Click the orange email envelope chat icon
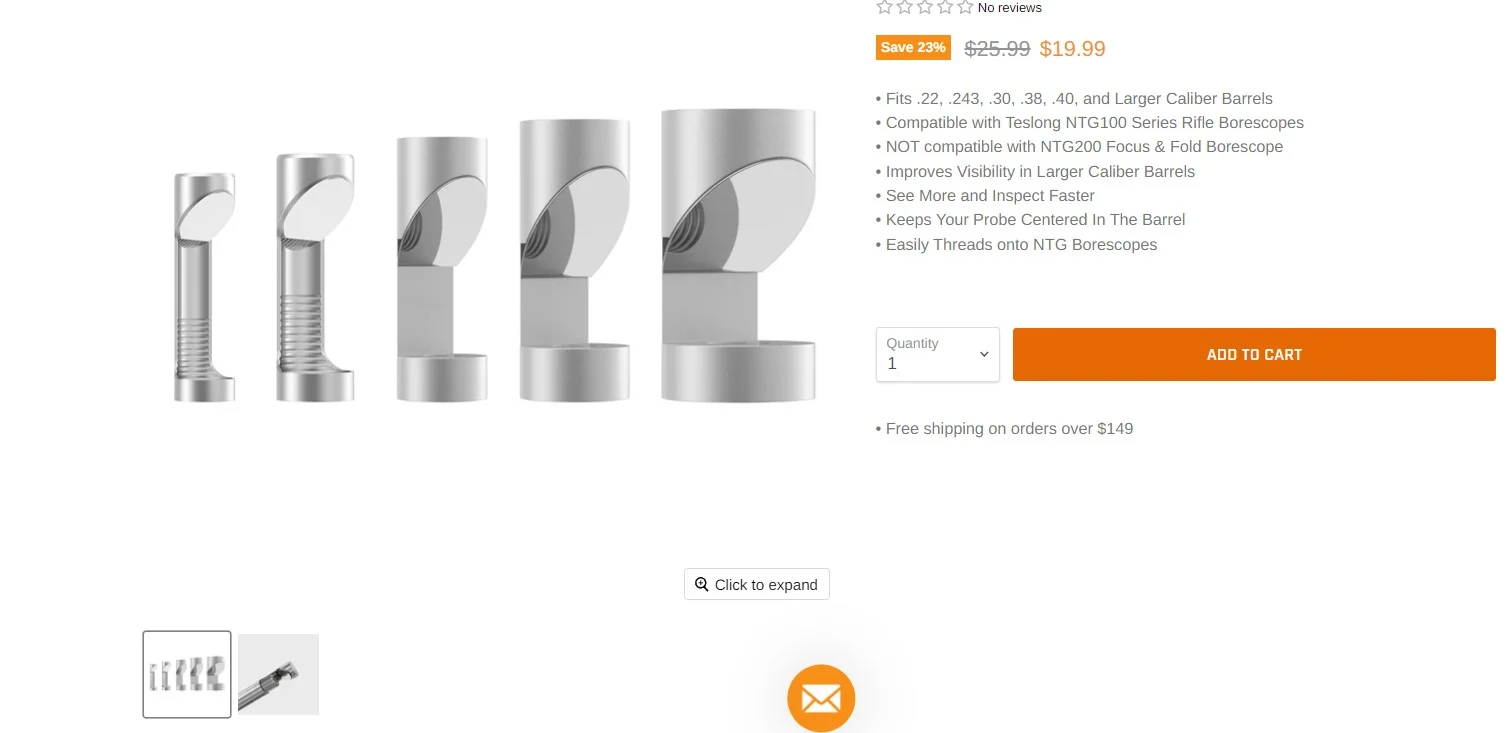Image resolution: width=1512 pixels, height=733 pixels. (821, 698)
